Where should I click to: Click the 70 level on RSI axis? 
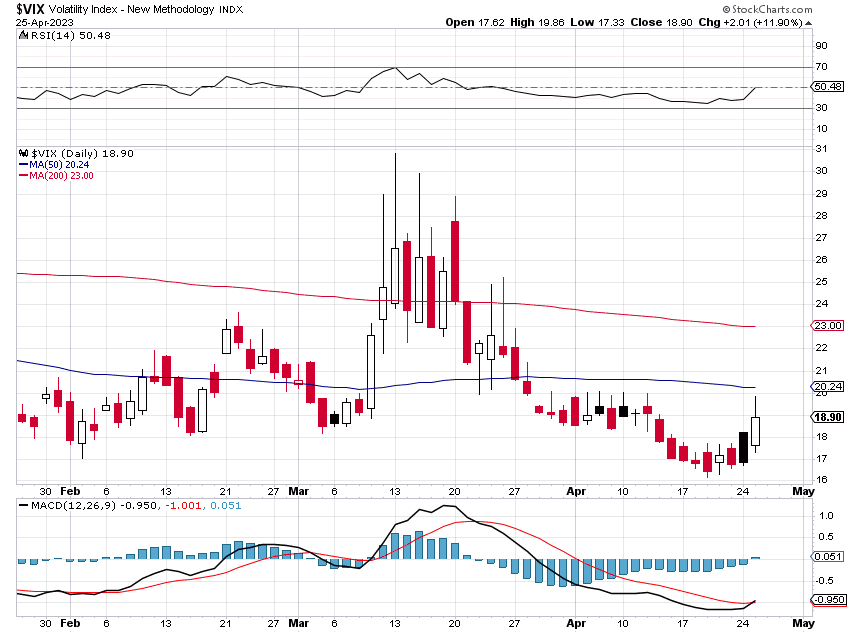click(x=821, y=67)
